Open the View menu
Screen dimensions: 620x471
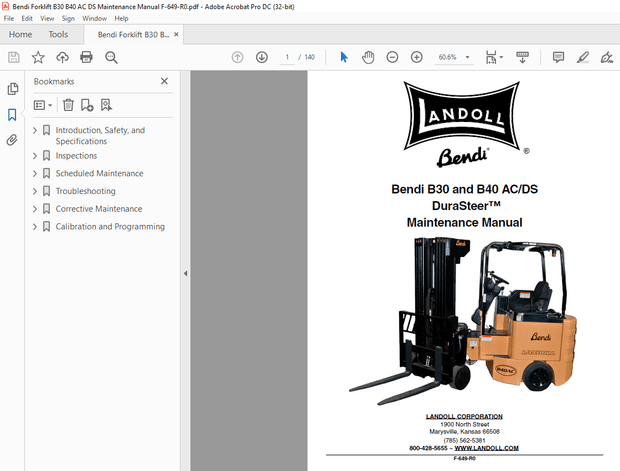47,18
